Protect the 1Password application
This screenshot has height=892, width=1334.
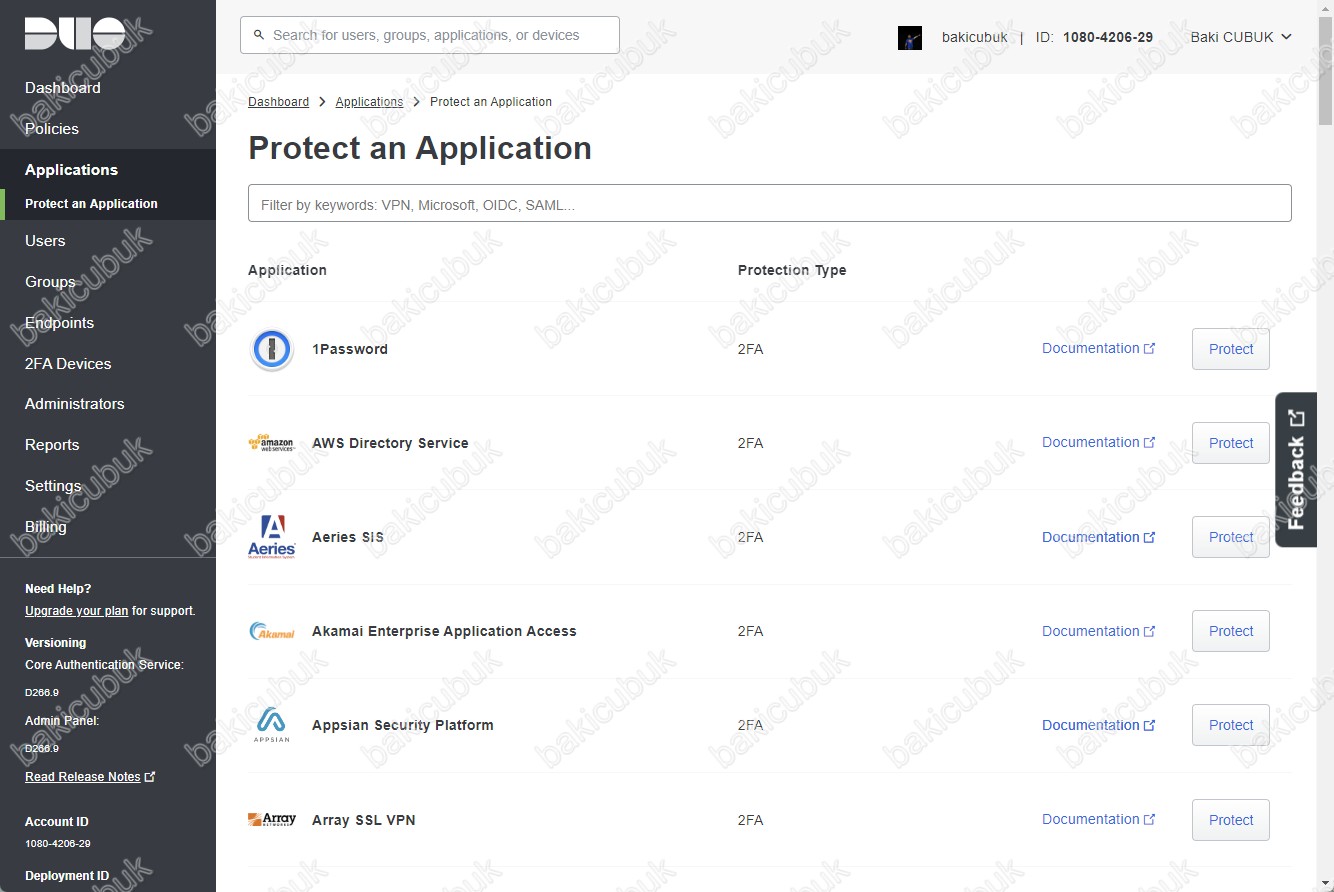1231,349
